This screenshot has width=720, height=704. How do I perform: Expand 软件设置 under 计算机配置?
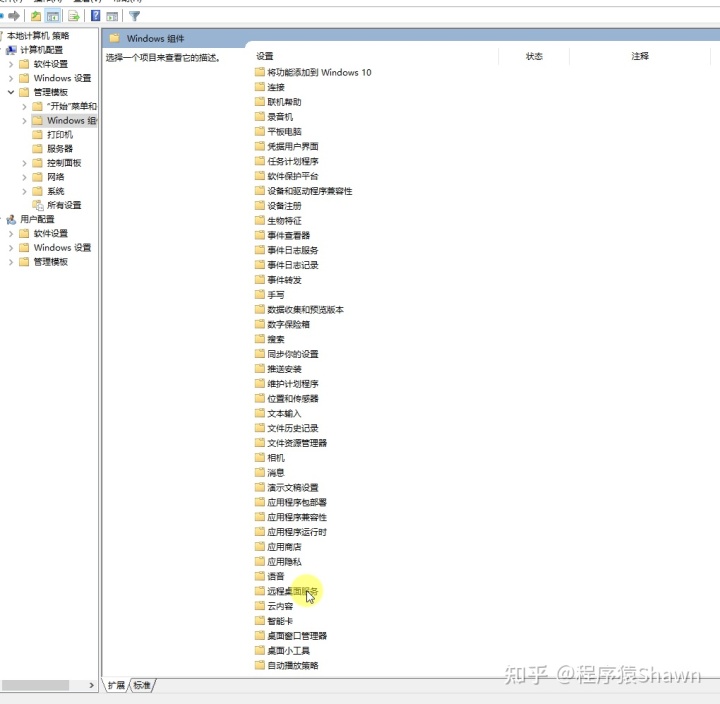(11, 64)
